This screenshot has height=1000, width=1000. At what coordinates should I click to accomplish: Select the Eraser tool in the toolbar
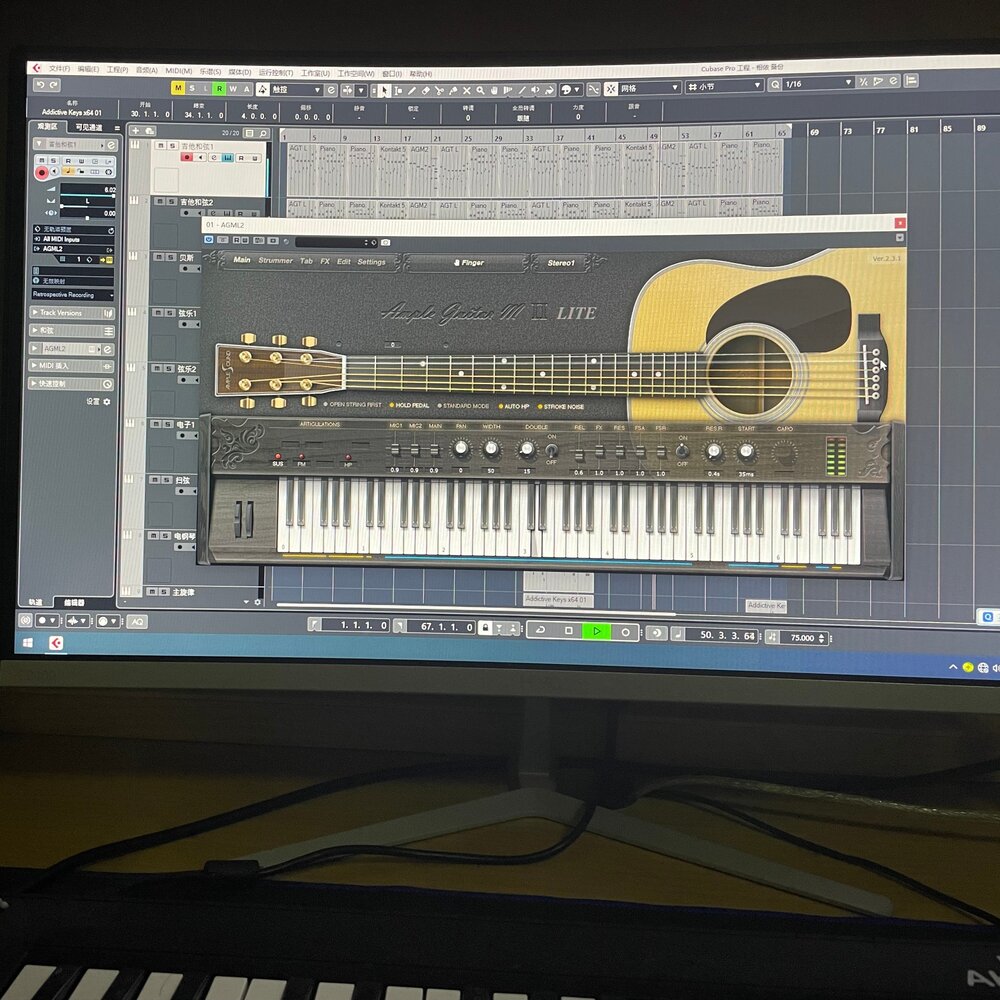[425, 91]
